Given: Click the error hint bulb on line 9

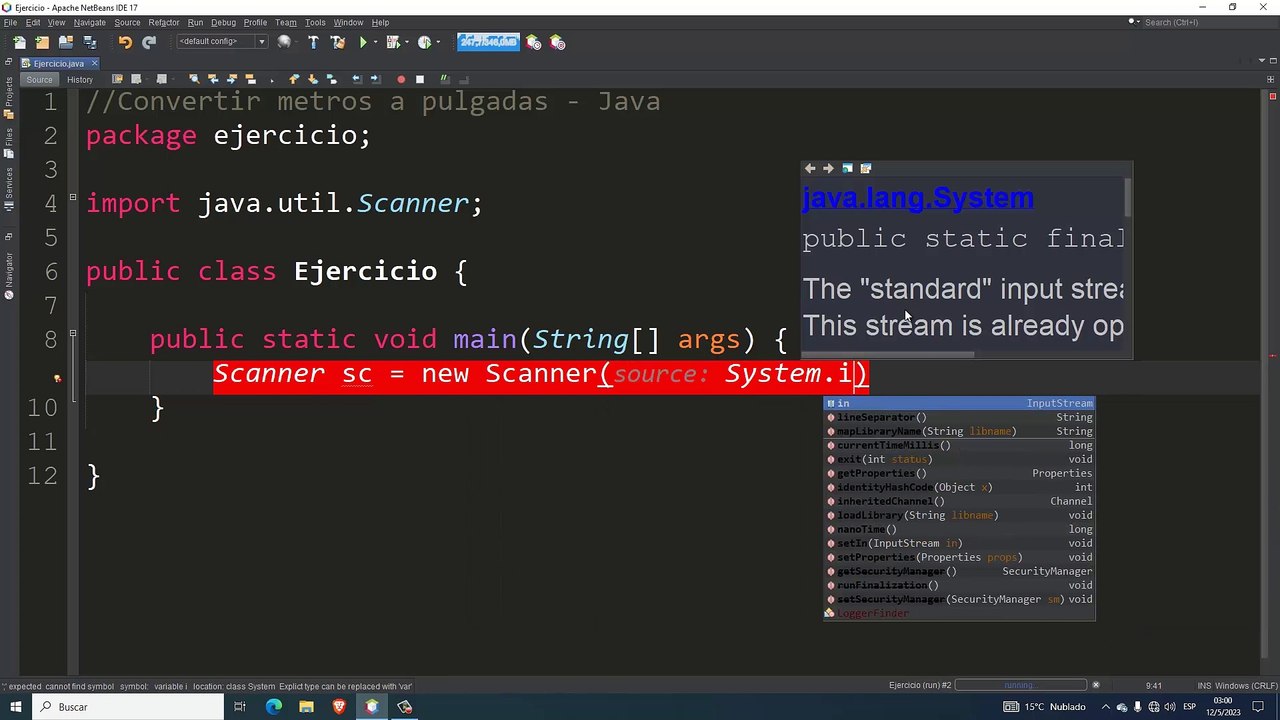Looking at the screenshot, I should [57, 378].
